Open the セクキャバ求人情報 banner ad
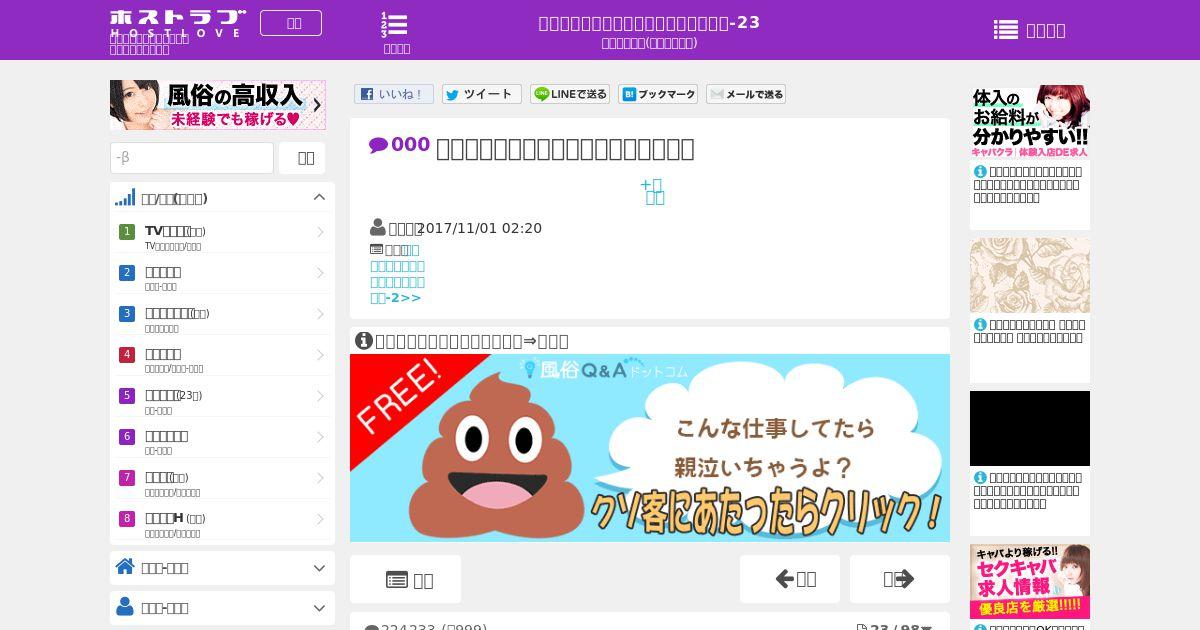This screenshot has width=1200, height=630. click(1030, 581)
